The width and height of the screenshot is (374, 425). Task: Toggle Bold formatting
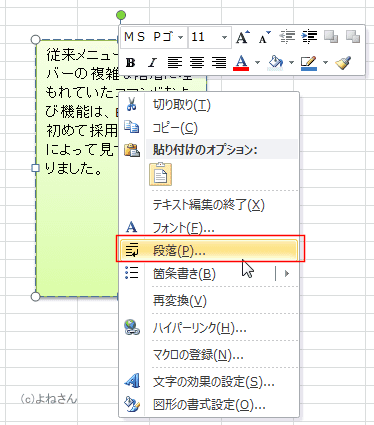coord(131,63)
